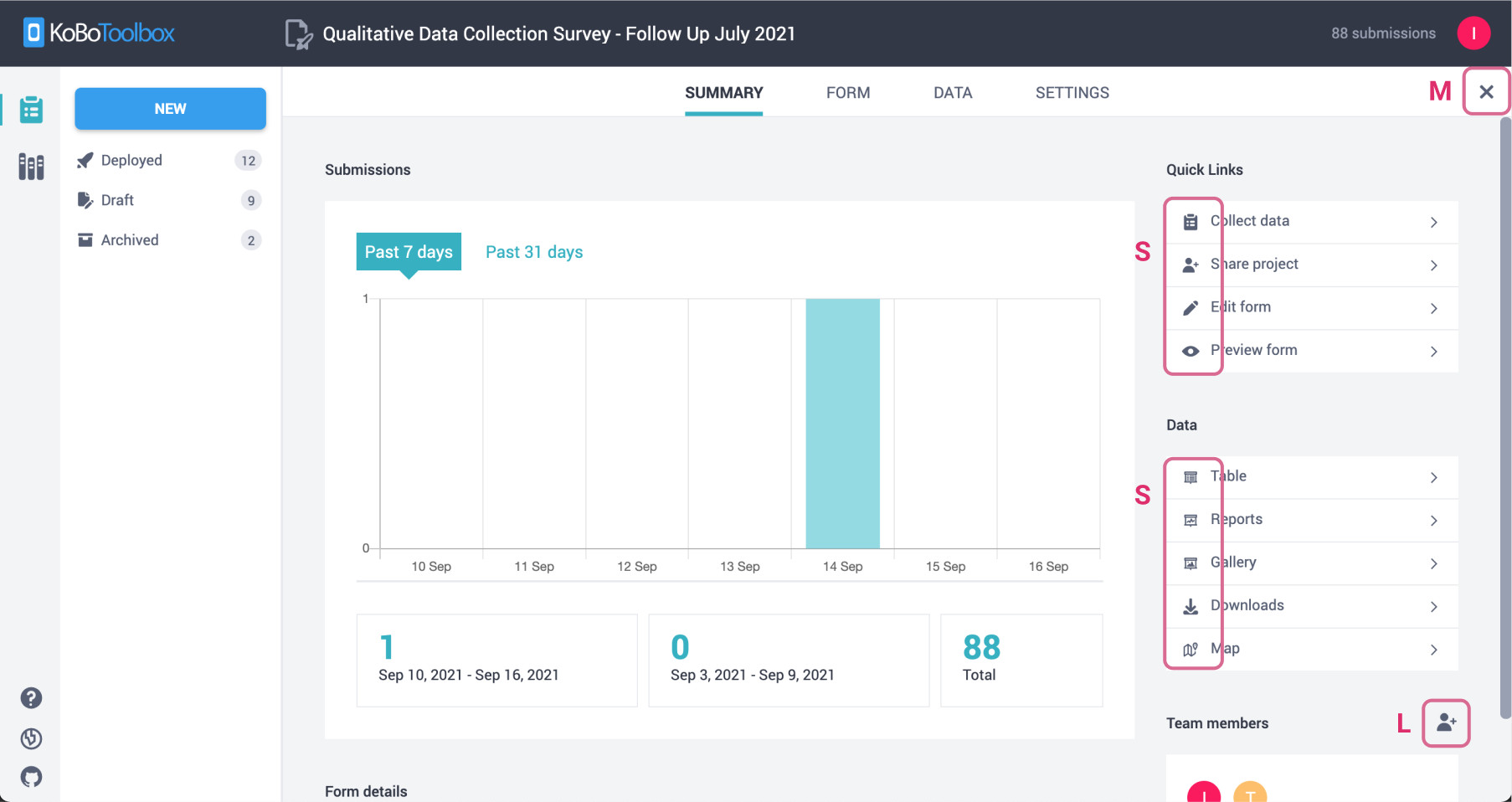Open the Projects clipboard icon in the sidebar

click(x=30, y=109)
